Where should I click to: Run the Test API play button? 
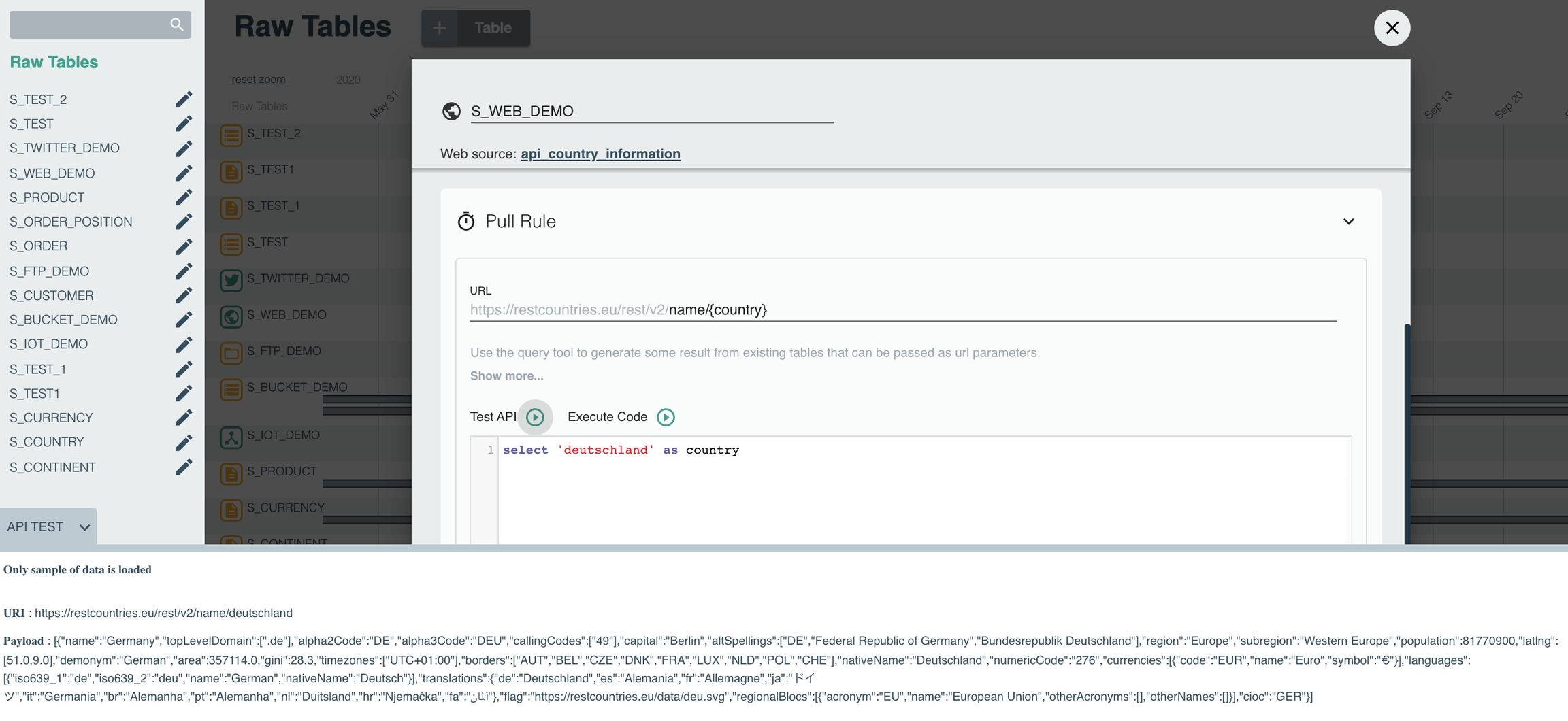[x=535, y=417]
